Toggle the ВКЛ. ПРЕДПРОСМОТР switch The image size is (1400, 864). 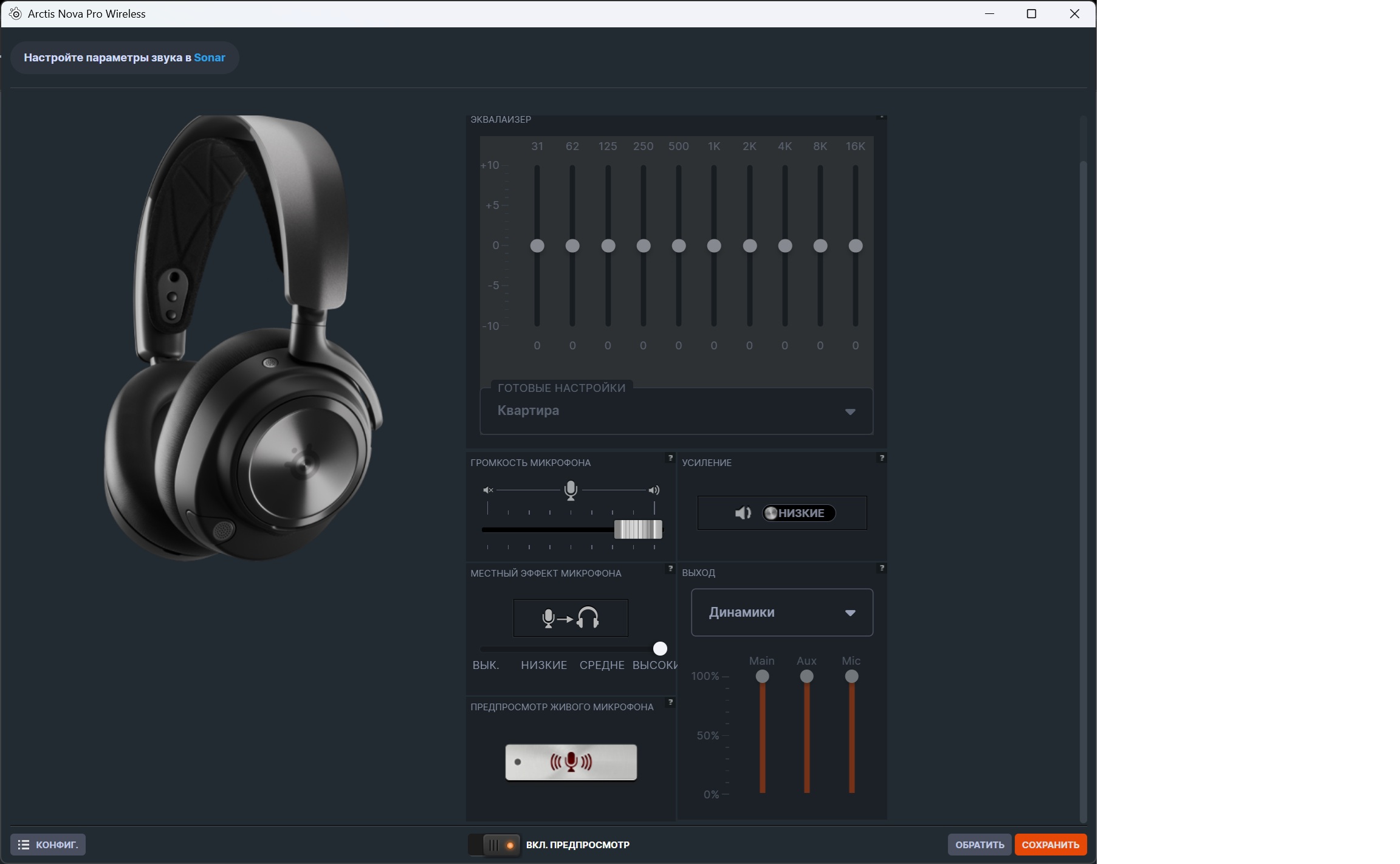[x=495, y=845]
